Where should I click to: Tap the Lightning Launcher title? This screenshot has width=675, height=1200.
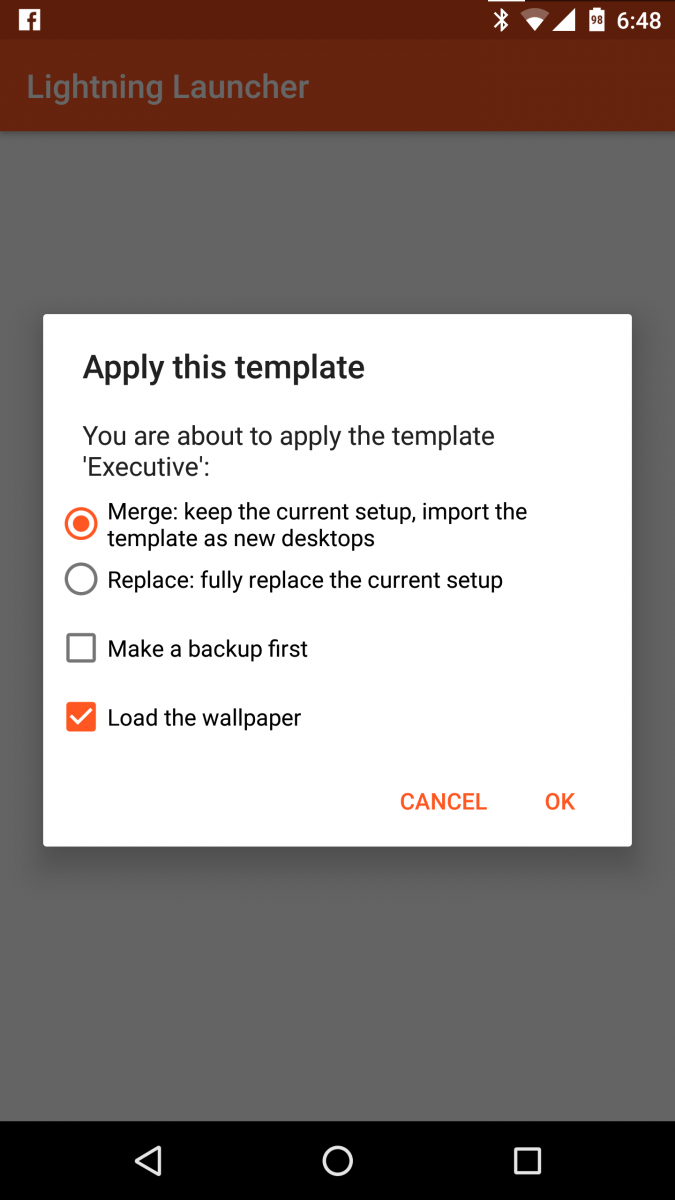point(168,87)
